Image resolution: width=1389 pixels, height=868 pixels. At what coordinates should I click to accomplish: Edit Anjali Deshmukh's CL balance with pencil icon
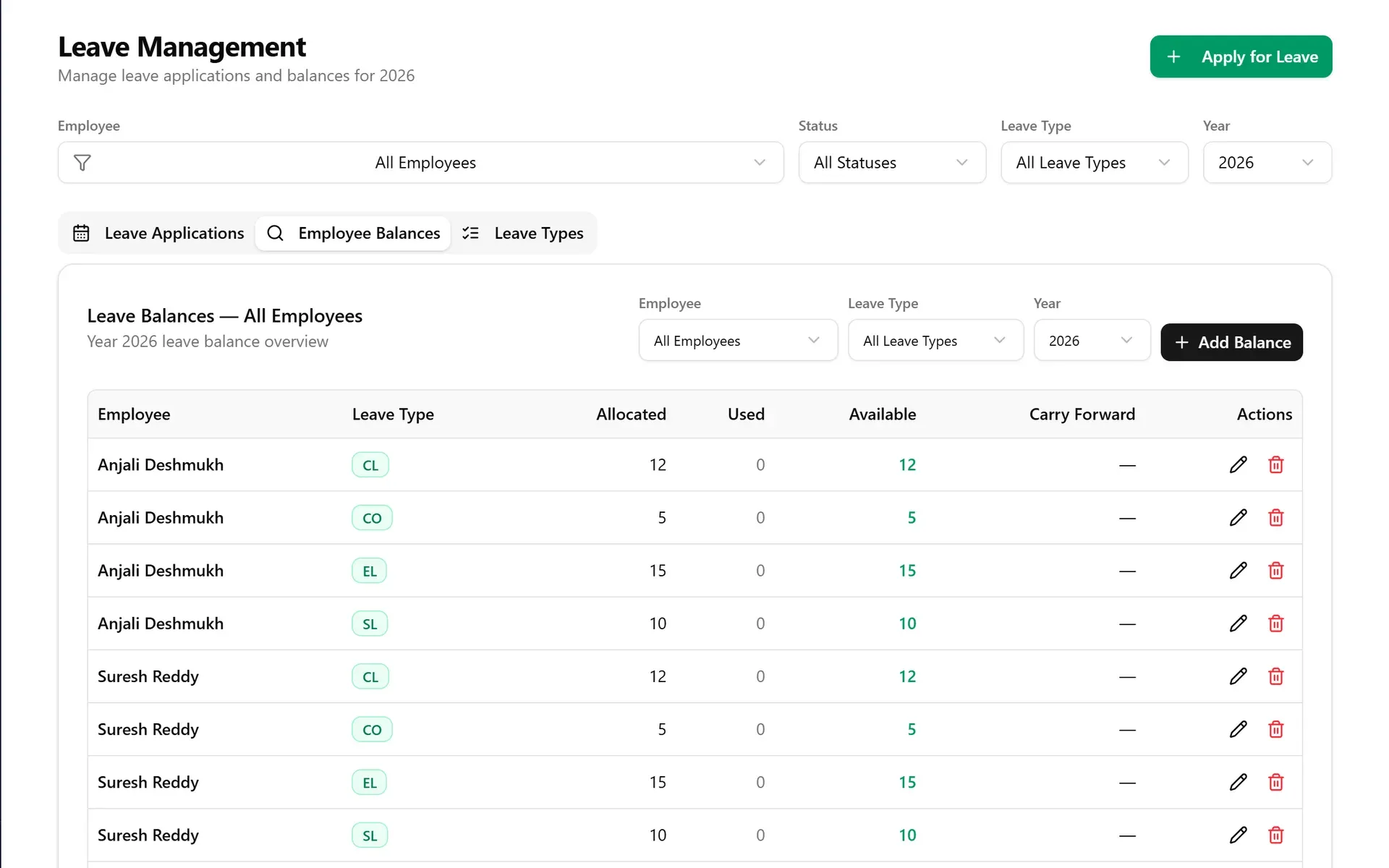coord(1238,464)
